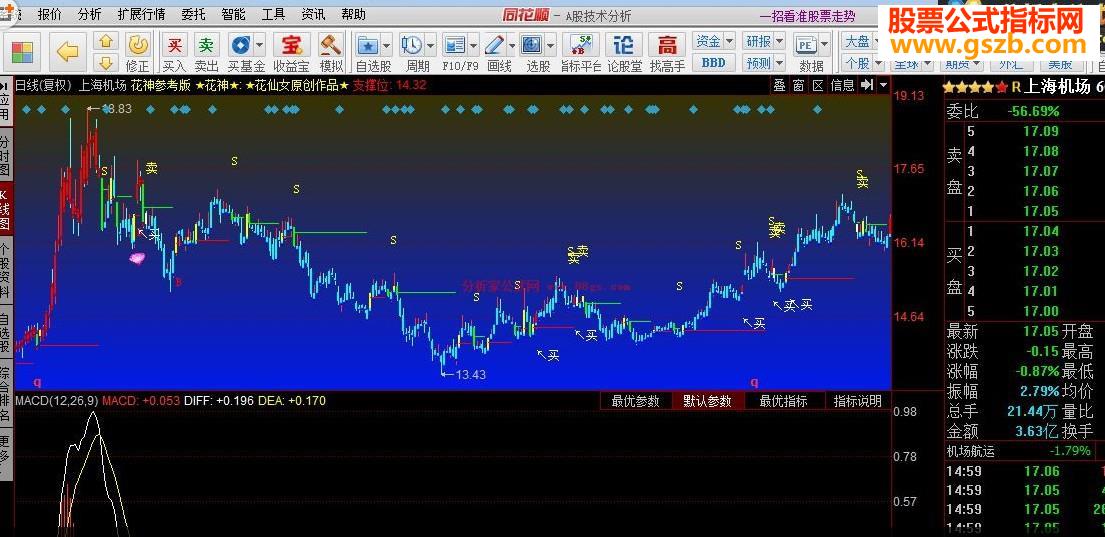Image resolution: width=1105 pixels, height=537 pixels.
Task: Open the 分析 menu
Action: click(x=89, y=14)
